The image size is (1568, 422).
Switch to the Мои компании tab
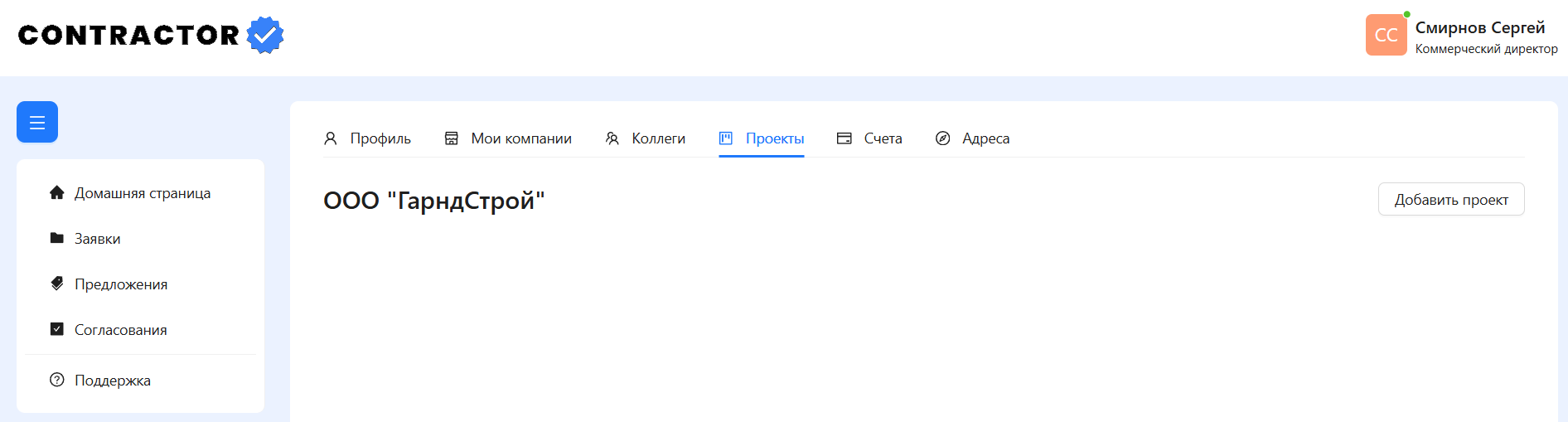point(508,138)
